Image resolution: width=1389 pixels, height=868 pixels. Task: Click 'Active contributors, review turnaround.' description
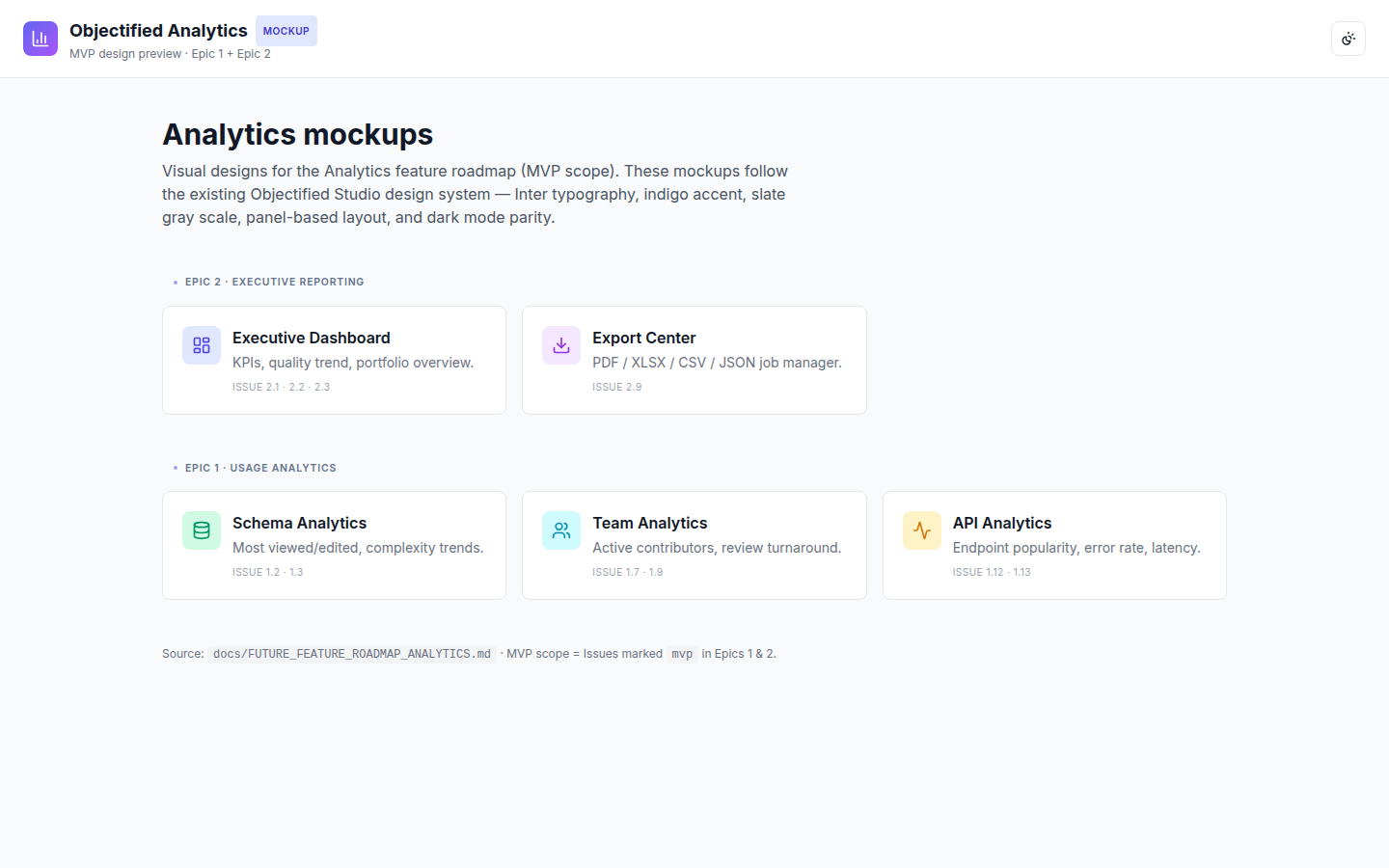click(x=717, y=548)
